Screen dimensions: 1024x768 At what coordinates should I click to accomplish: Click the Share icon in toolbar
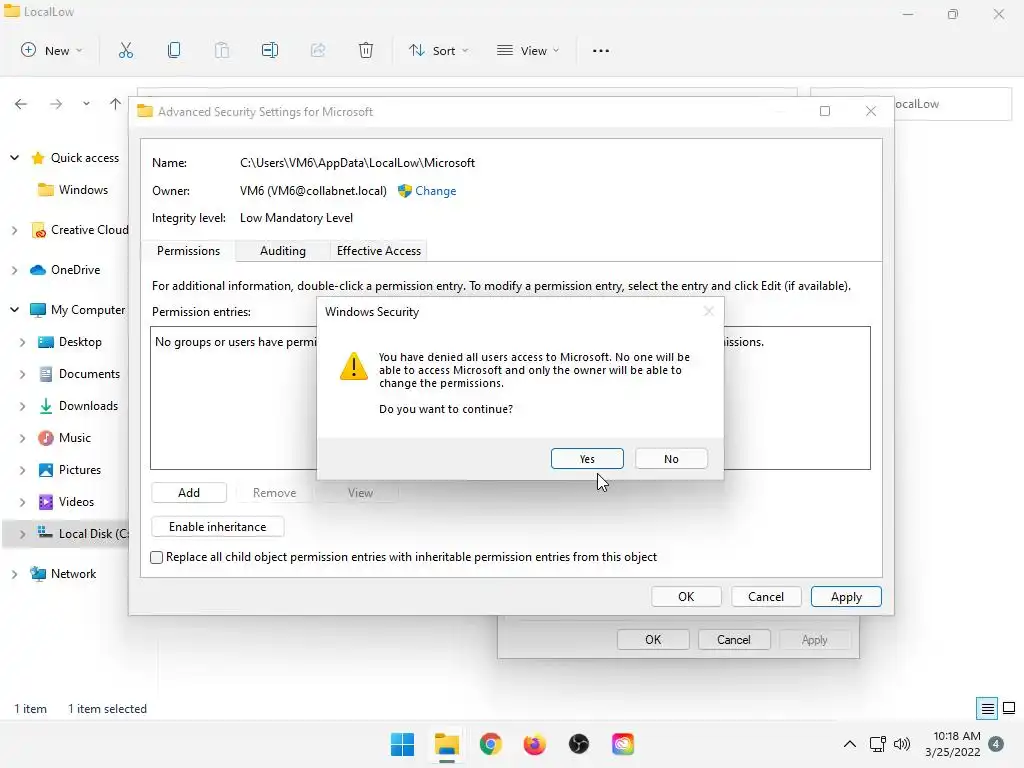[318, 50]
